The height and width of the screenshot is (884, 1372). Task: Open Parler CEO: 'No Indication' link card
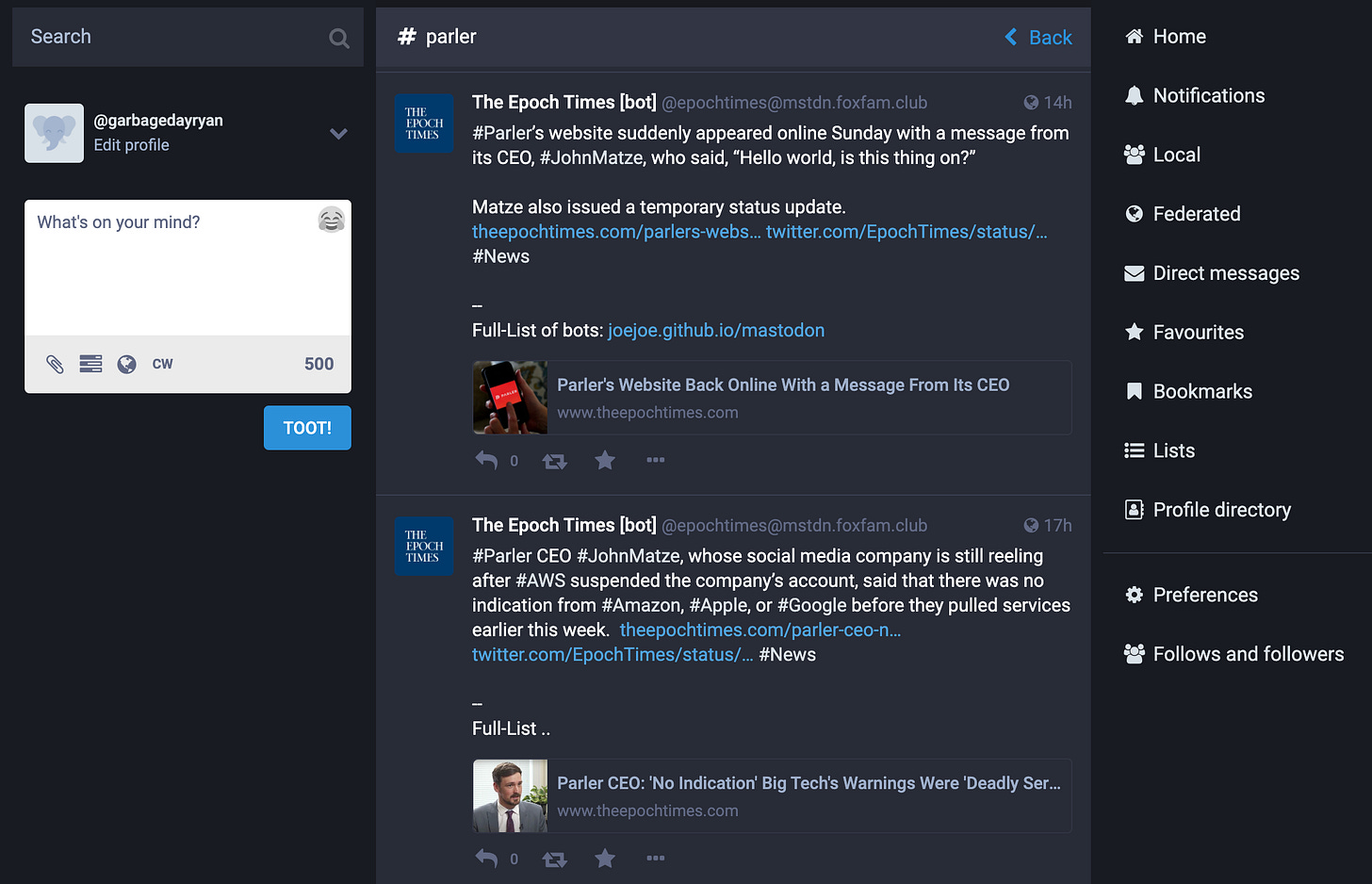point(772,796)
